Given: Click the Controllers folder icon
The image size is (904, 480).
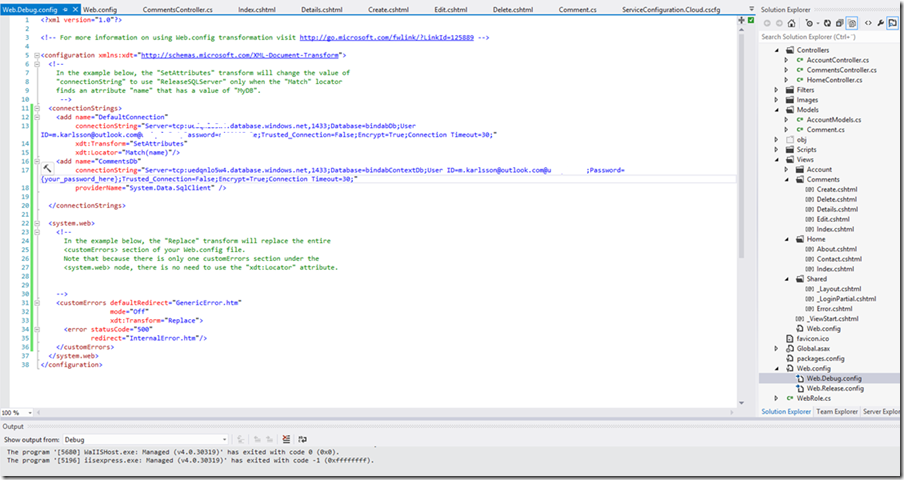Looking at the screenshot, I should coord(790,50).
